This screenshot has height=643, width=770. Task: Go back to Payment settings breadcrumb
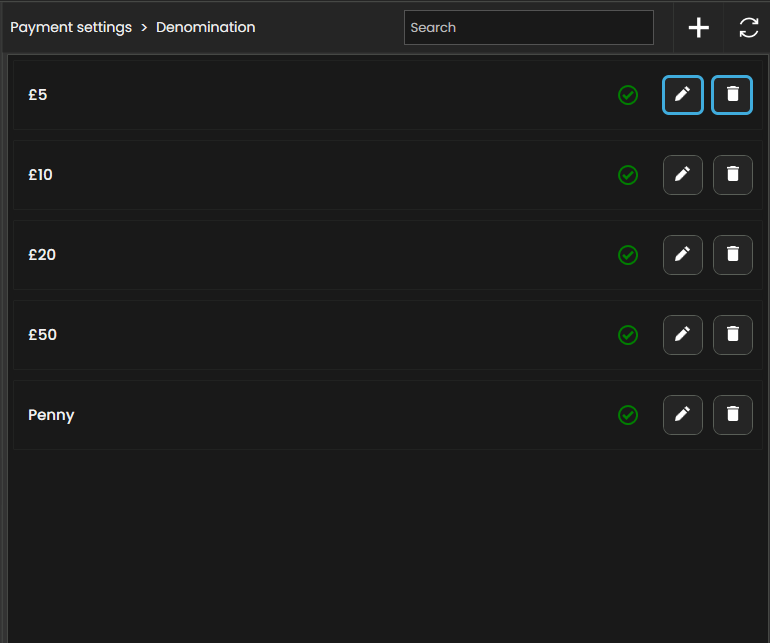point(71,28)
